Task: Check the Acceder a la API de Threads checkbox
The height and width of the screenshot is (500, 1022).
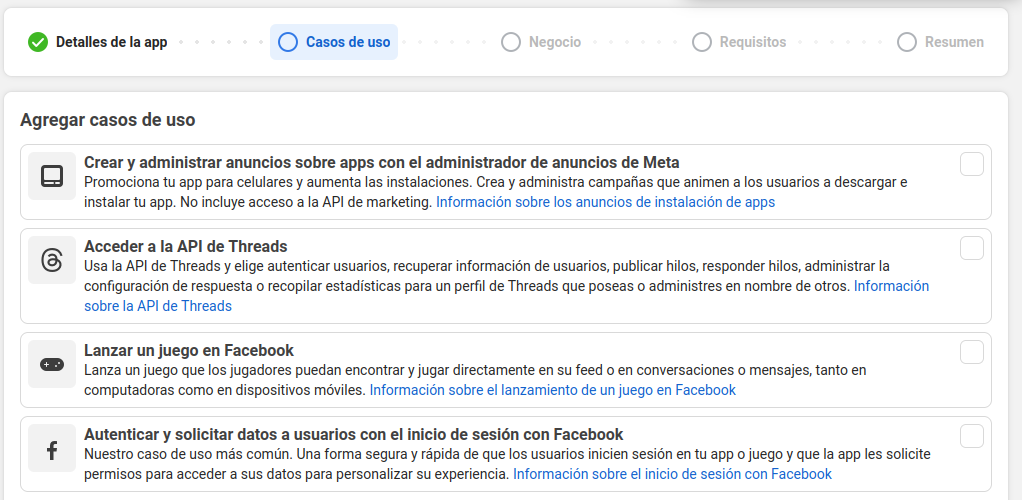Action: [x=972, y=248]
